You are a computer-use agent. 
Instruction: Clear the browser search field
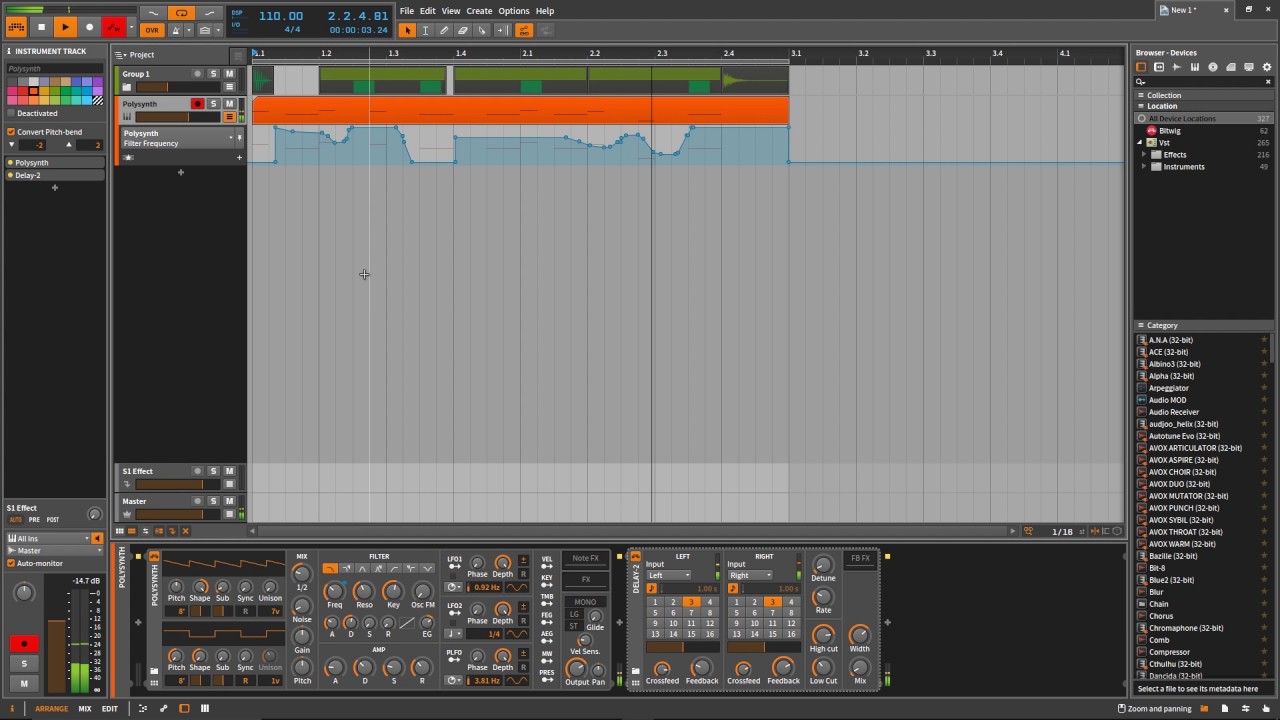click(1267, 82)
